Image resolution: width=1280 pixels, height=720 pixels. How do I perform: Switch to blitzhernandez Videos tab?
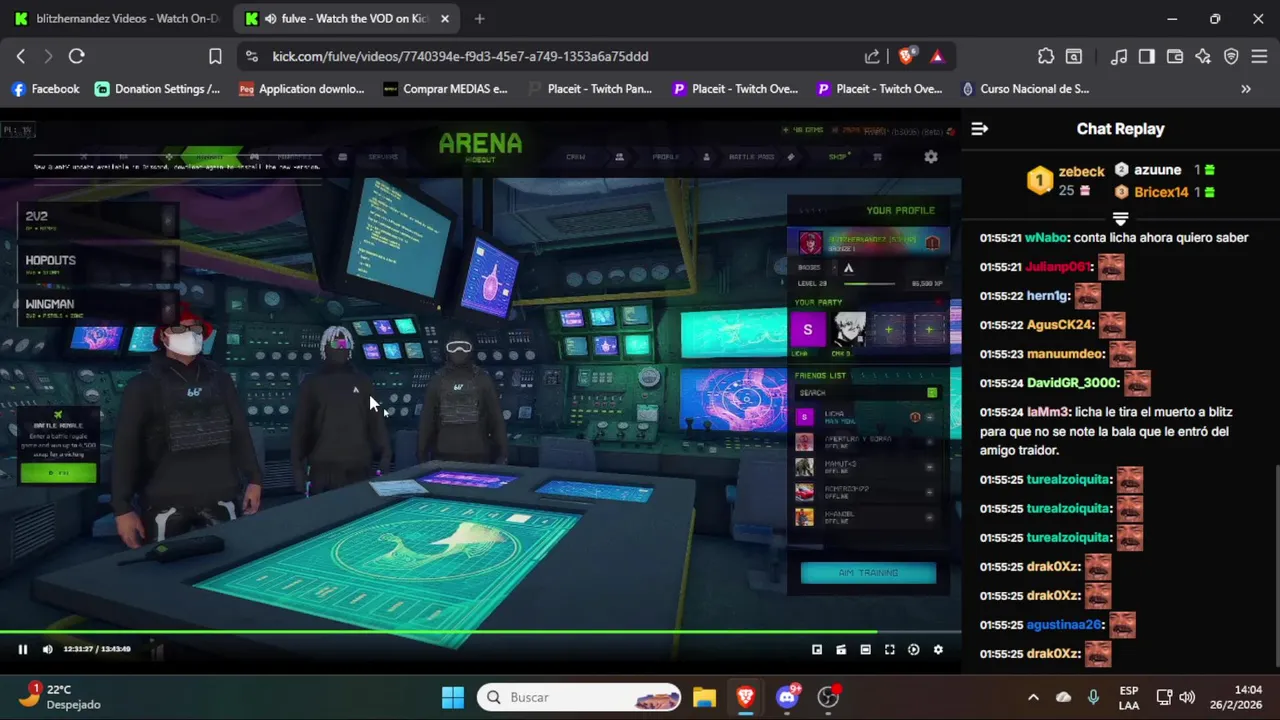tap(116, 18)
